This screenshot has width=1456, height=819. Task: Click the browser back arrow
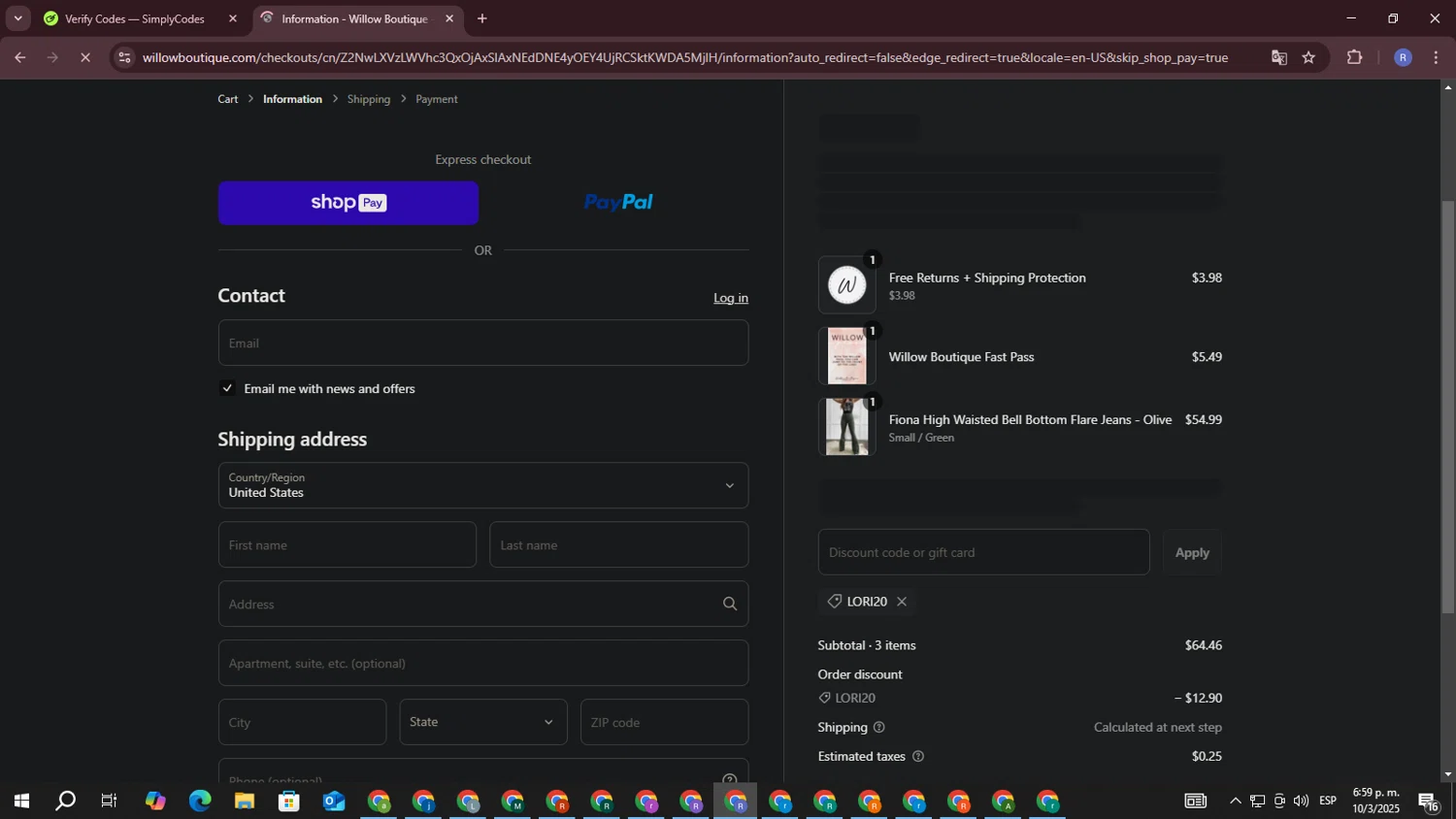(x=19, y=57)
